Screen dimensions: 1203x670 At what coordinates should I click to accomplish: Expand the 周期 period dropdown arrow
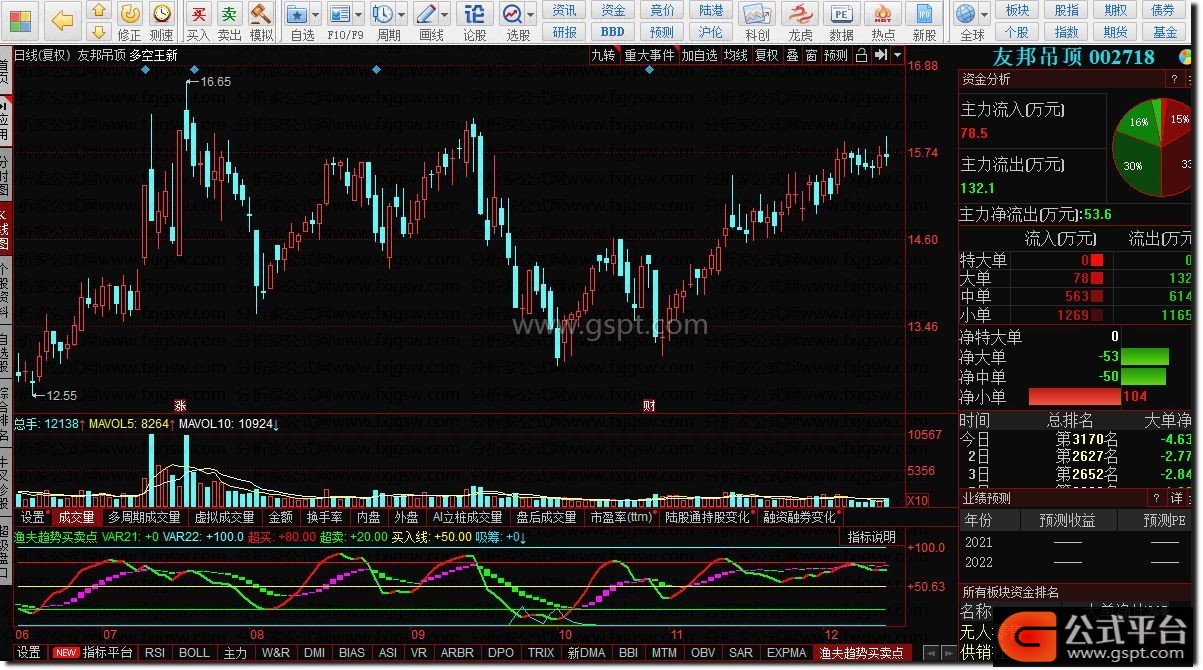[403, 16]
